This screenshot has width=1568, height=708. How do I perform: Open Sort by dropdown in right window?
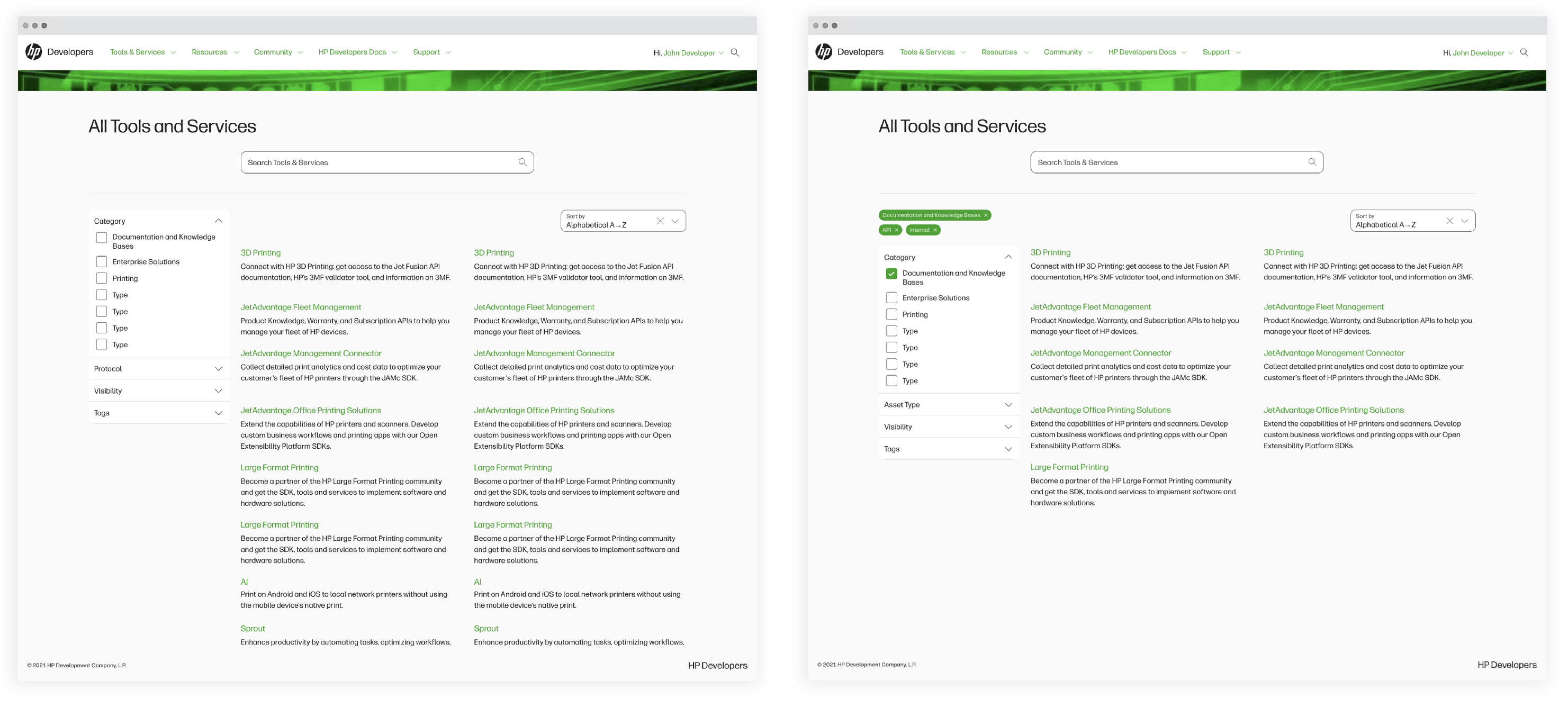(1465, 221)
